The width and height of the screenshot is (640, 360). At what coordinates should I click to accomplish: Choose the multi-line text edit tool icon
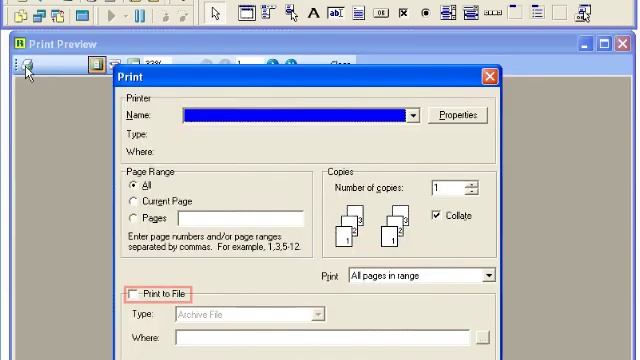[358, 13]
